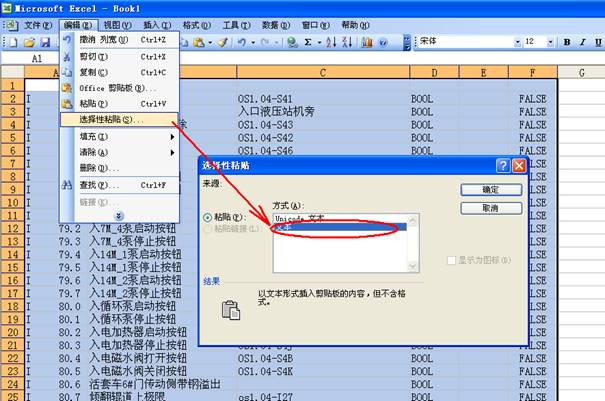The image size is (605, 401).
Task: Select the 粘贴 radio button in dialog
Action: click(x=208, y=217)
